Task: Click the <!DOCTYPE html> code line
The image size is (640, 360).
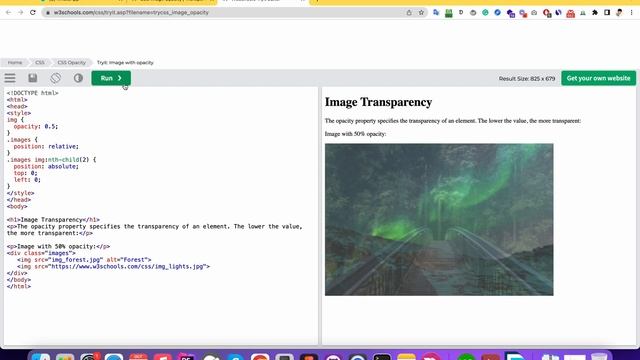Action: coord(33,93)
